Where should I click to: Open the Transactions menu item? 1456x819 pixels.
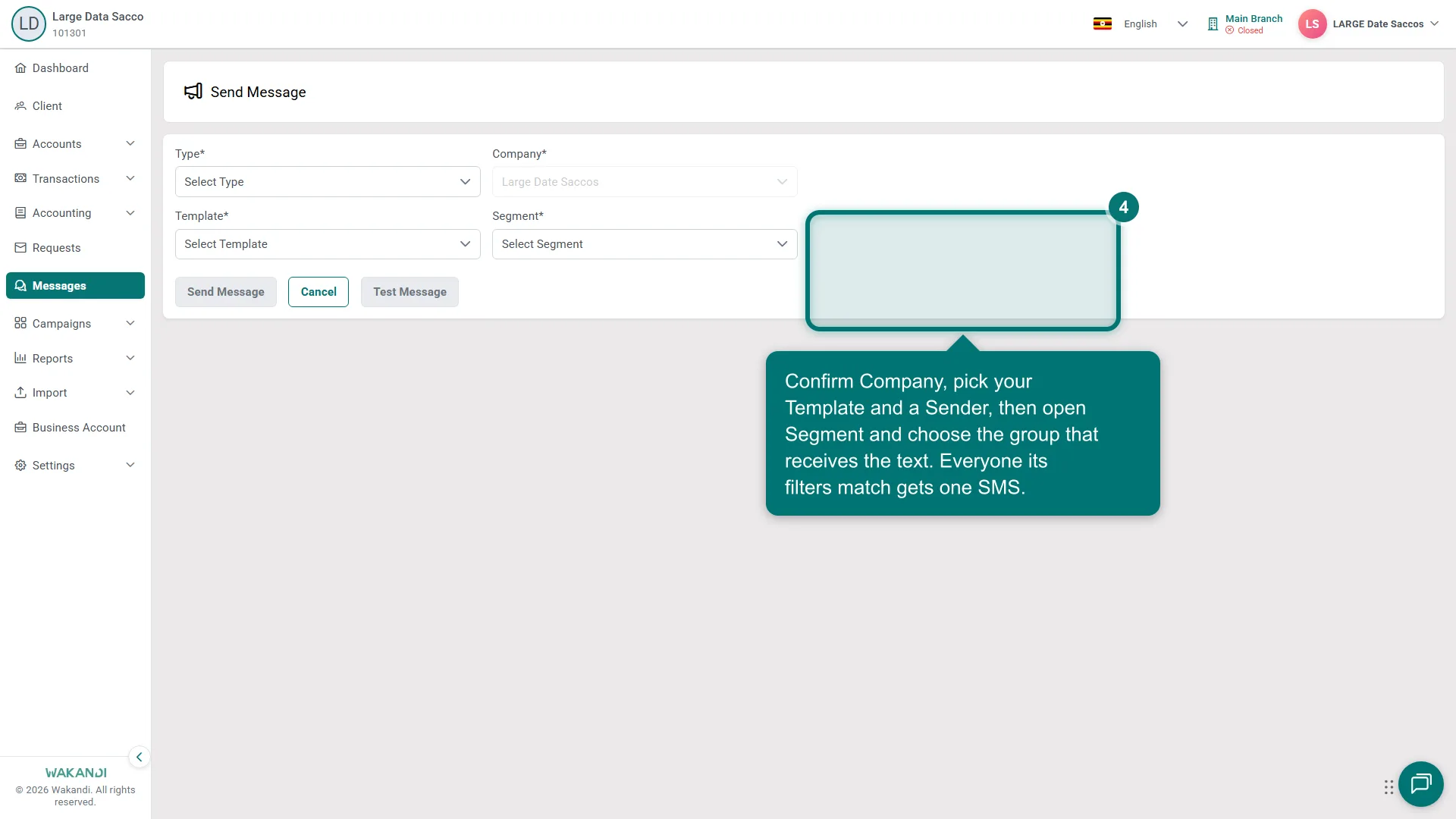(75, 179)
